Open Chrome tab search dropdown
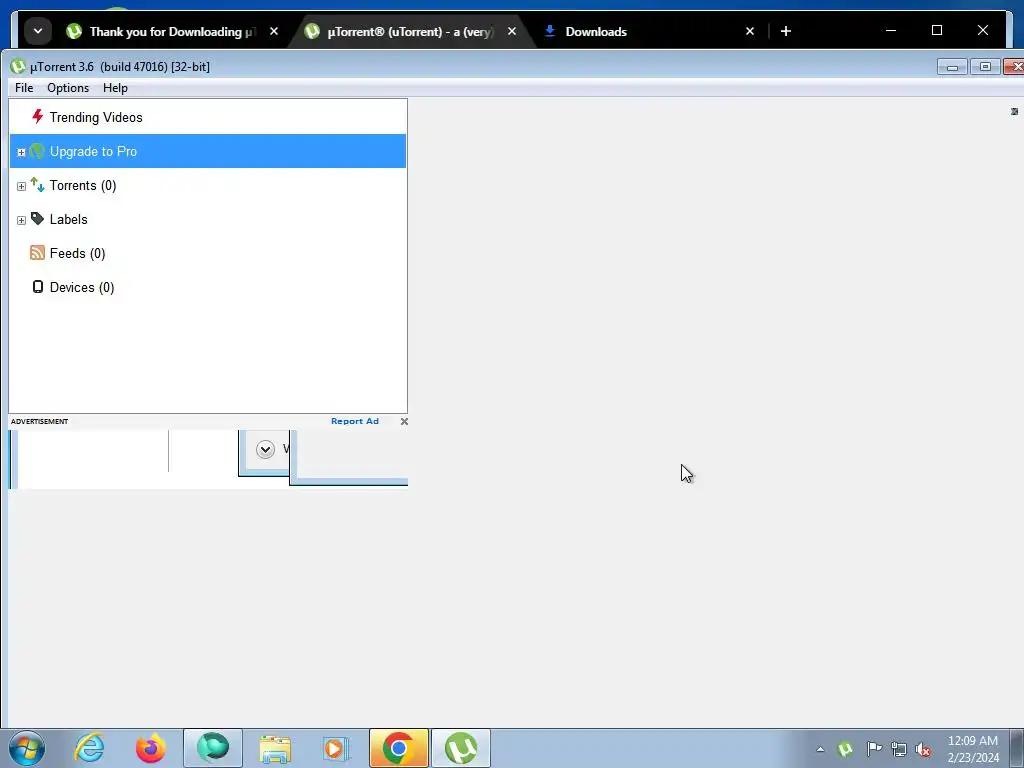Image resolution: width=1024 pixels, height=768 pixels. coord(38,31)
